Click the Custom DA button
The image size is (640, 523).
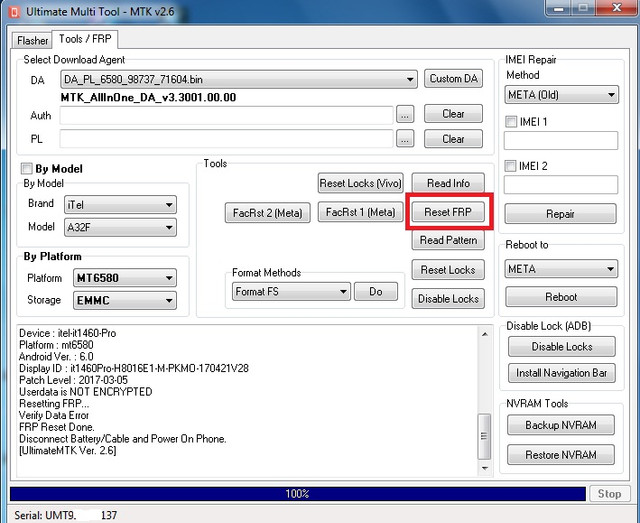pos(453,78)
